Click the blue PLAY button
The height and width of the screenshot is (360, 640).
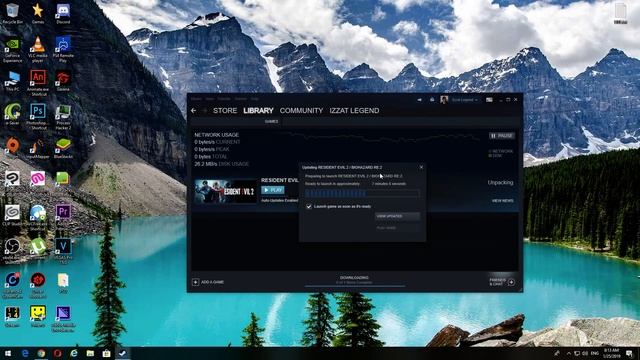[273, 190]
